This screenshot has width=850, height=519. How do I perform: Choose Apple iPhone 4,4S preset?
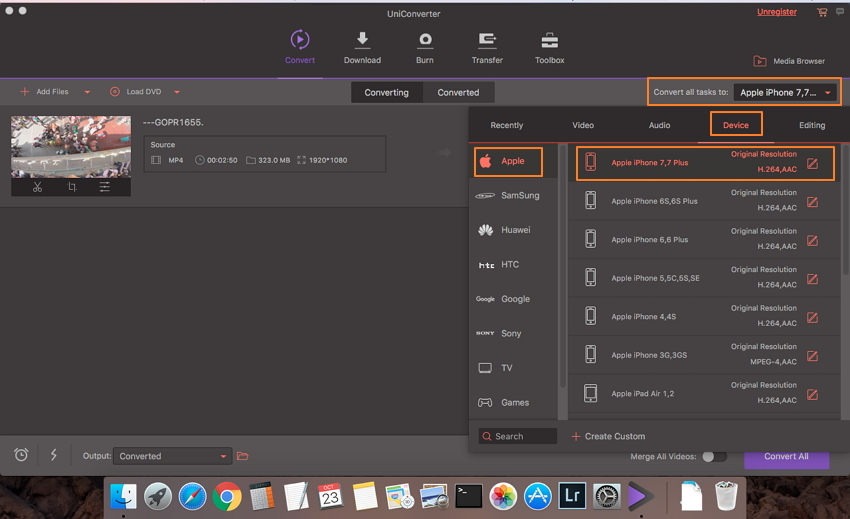coord(705,317)
